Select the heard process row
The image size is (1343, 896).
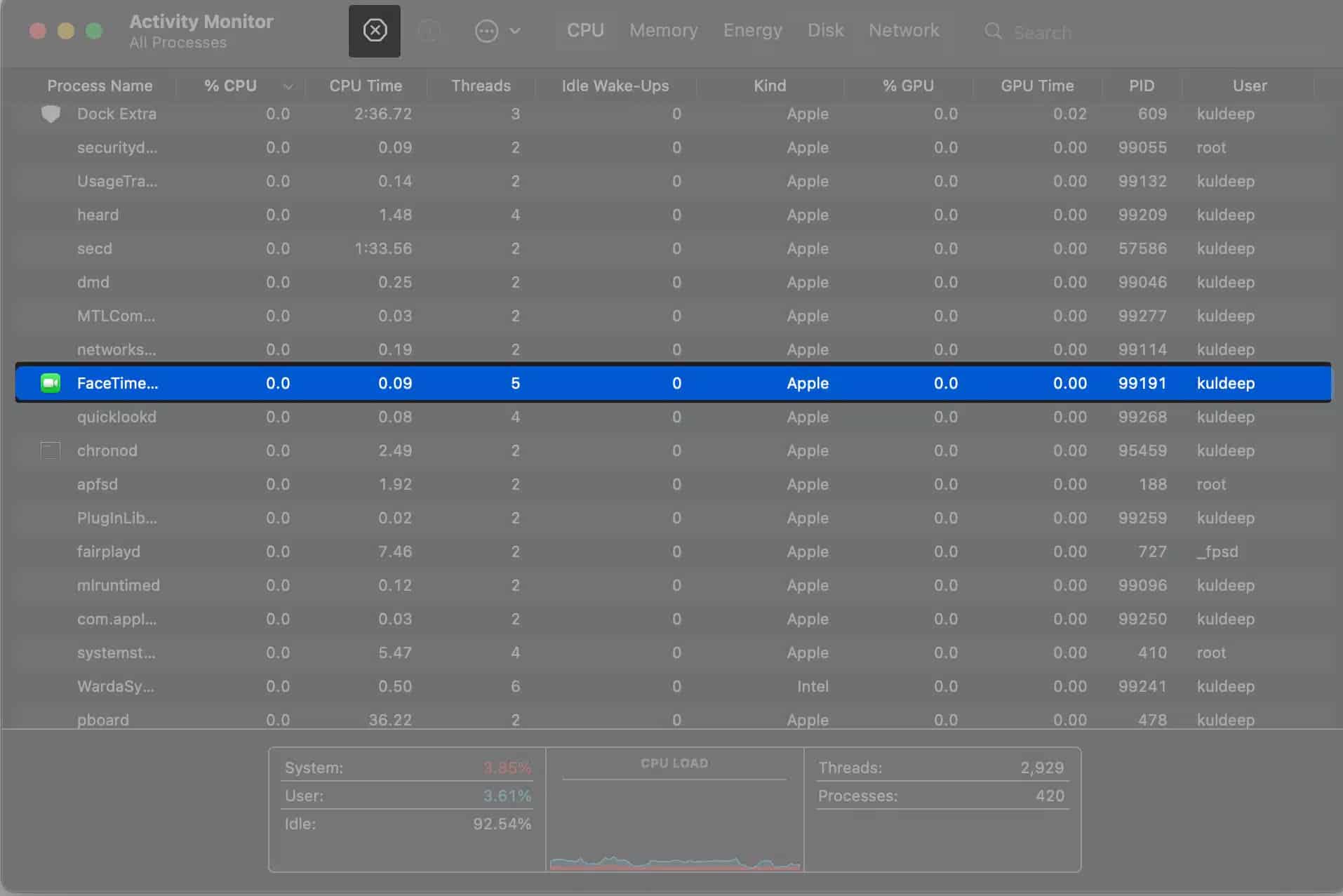673,215
